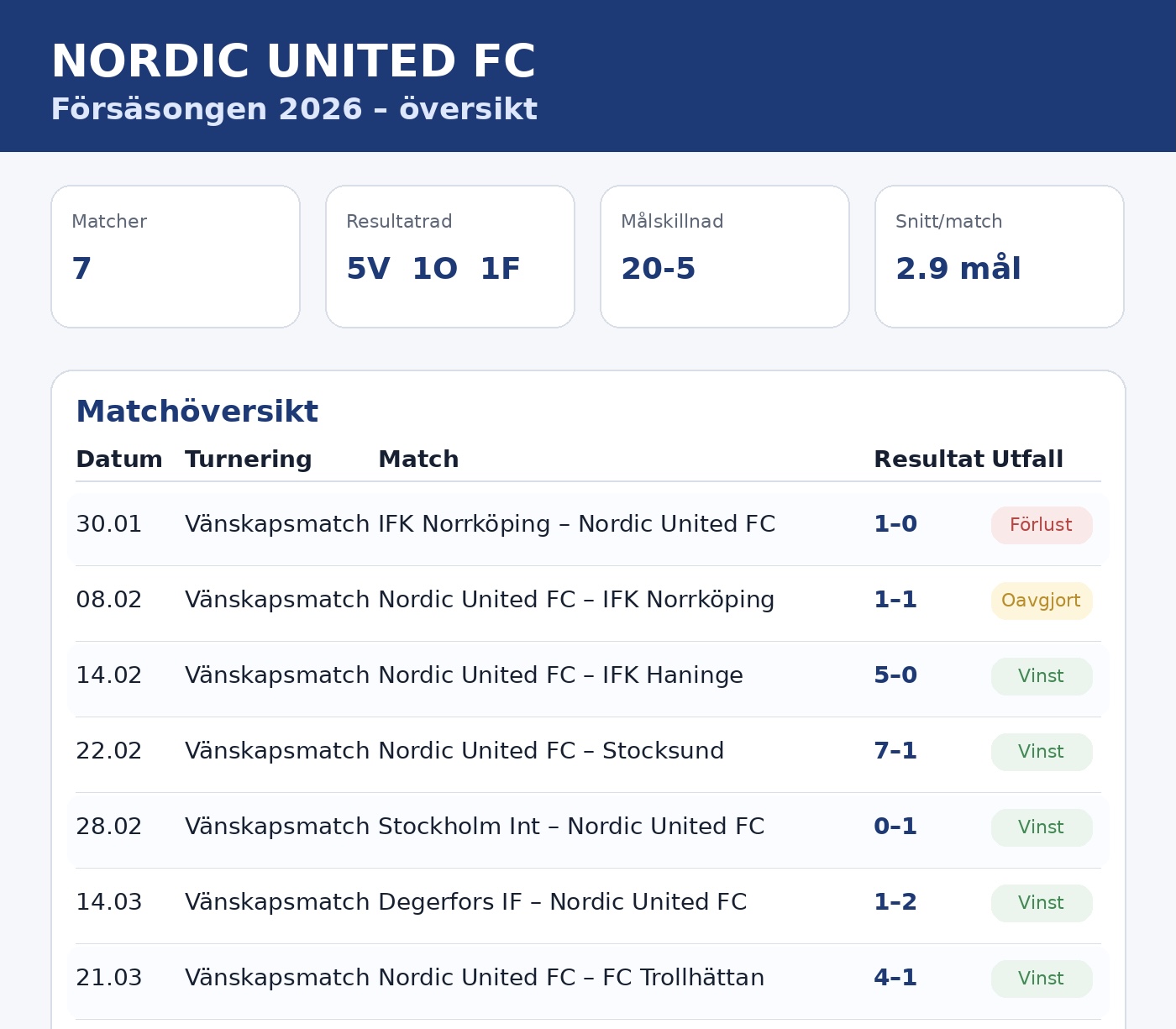
Task: Open the Nordic United FC – FC Trollhättan match
Action: coord(571,979)
